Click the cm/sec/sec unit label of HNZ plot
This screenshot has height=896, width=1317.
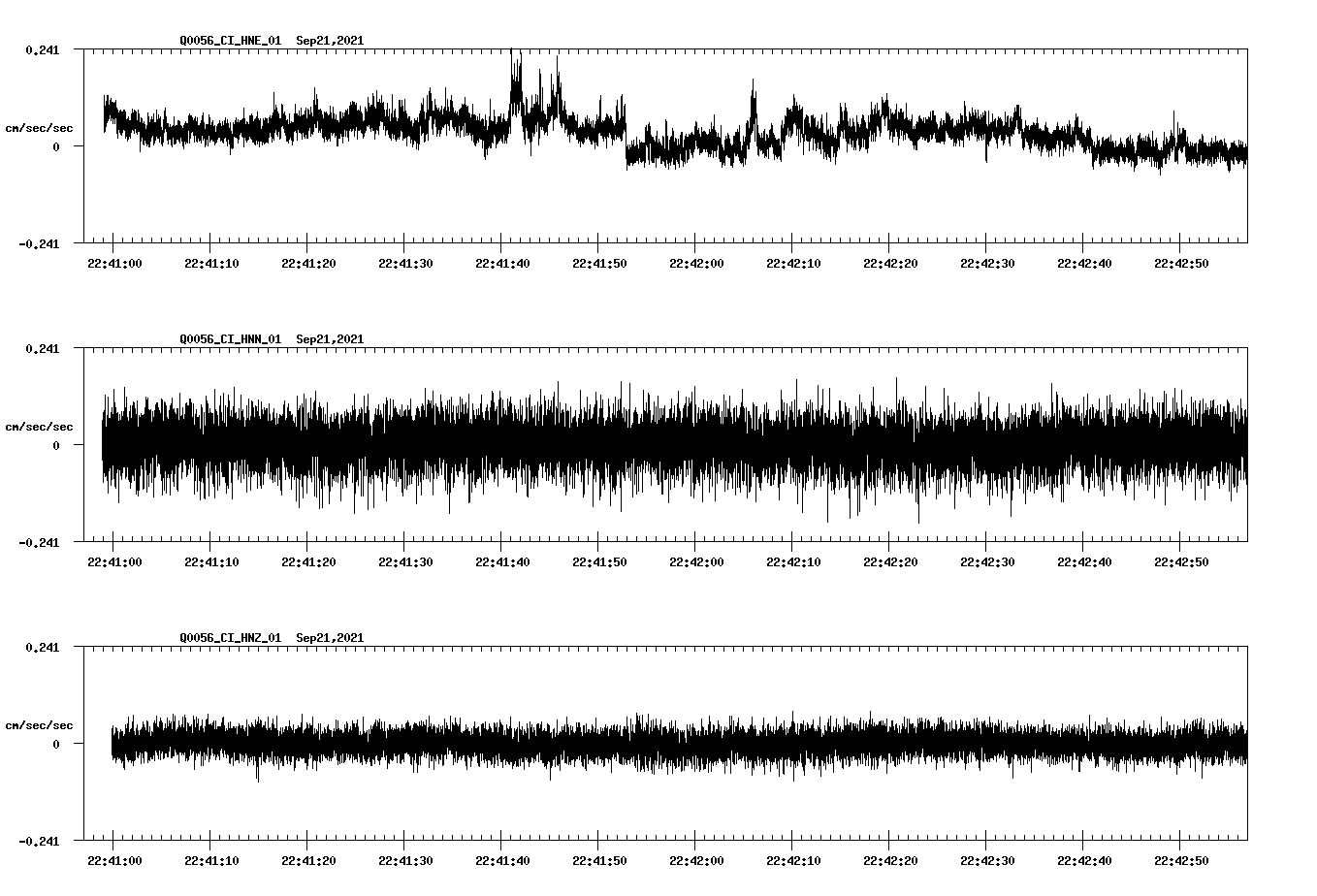click(x=39, y=725)
